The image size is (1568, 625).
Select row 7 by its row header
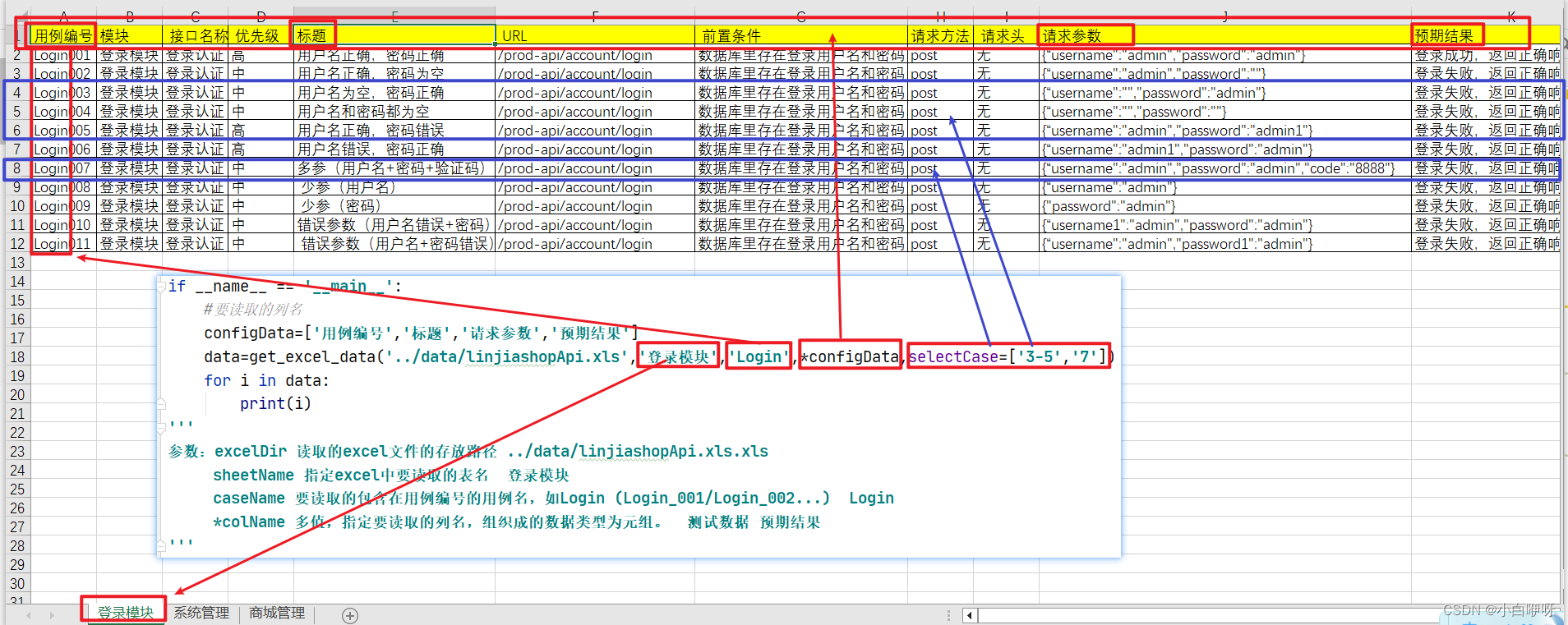tap(17, 149)
